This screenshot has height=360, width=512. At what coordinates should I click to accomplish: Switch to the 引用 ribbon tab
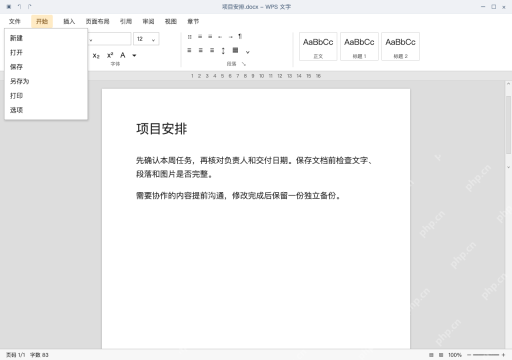coord(126,21)
